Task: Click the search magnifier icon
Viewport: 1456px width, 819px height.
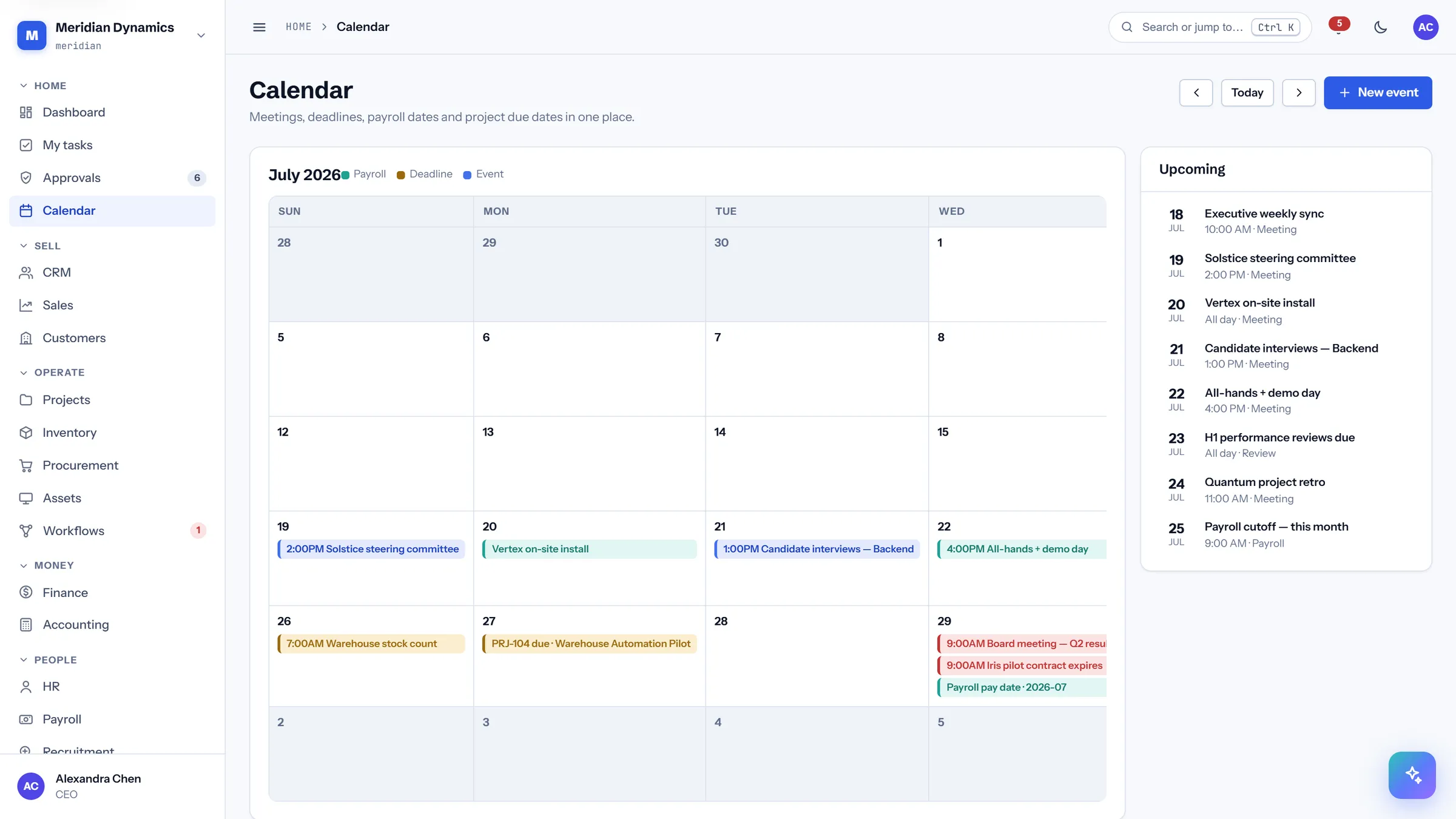Action: pyautogui.click(x=1127, y=27)
